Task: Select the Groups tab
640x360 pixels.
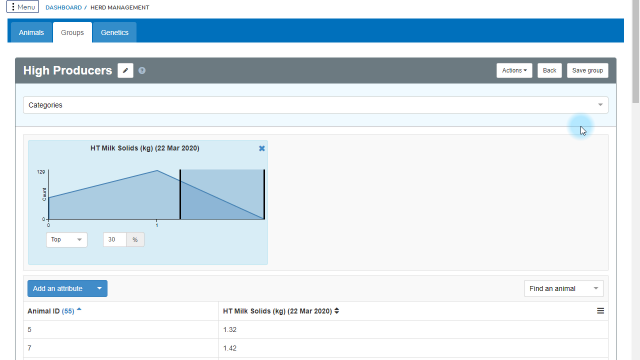Action: click(x=72, y=32)
